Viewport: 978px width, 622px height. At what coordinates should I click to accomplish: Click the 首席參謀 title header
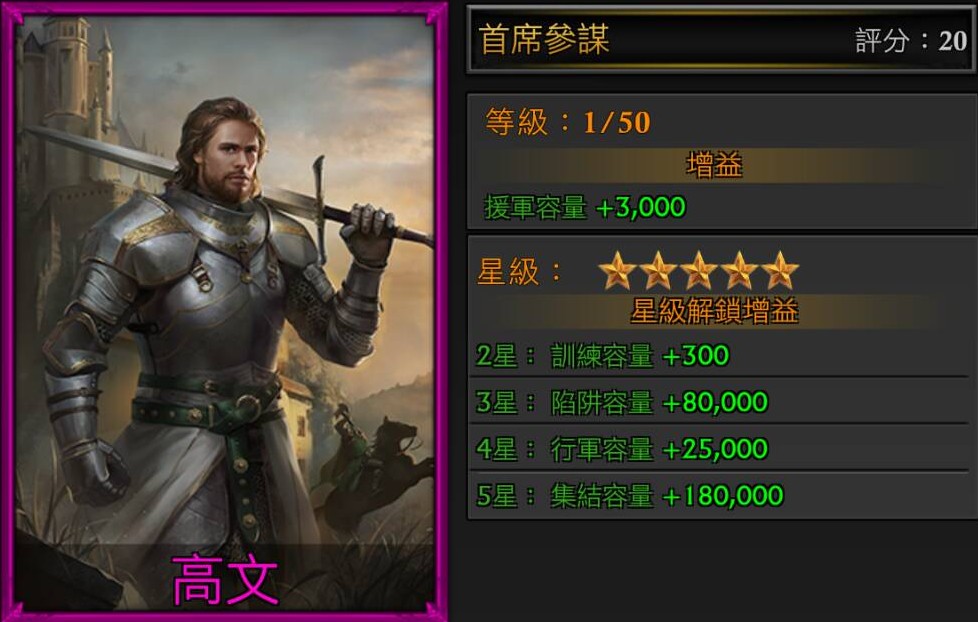click(x=544, y=39)
